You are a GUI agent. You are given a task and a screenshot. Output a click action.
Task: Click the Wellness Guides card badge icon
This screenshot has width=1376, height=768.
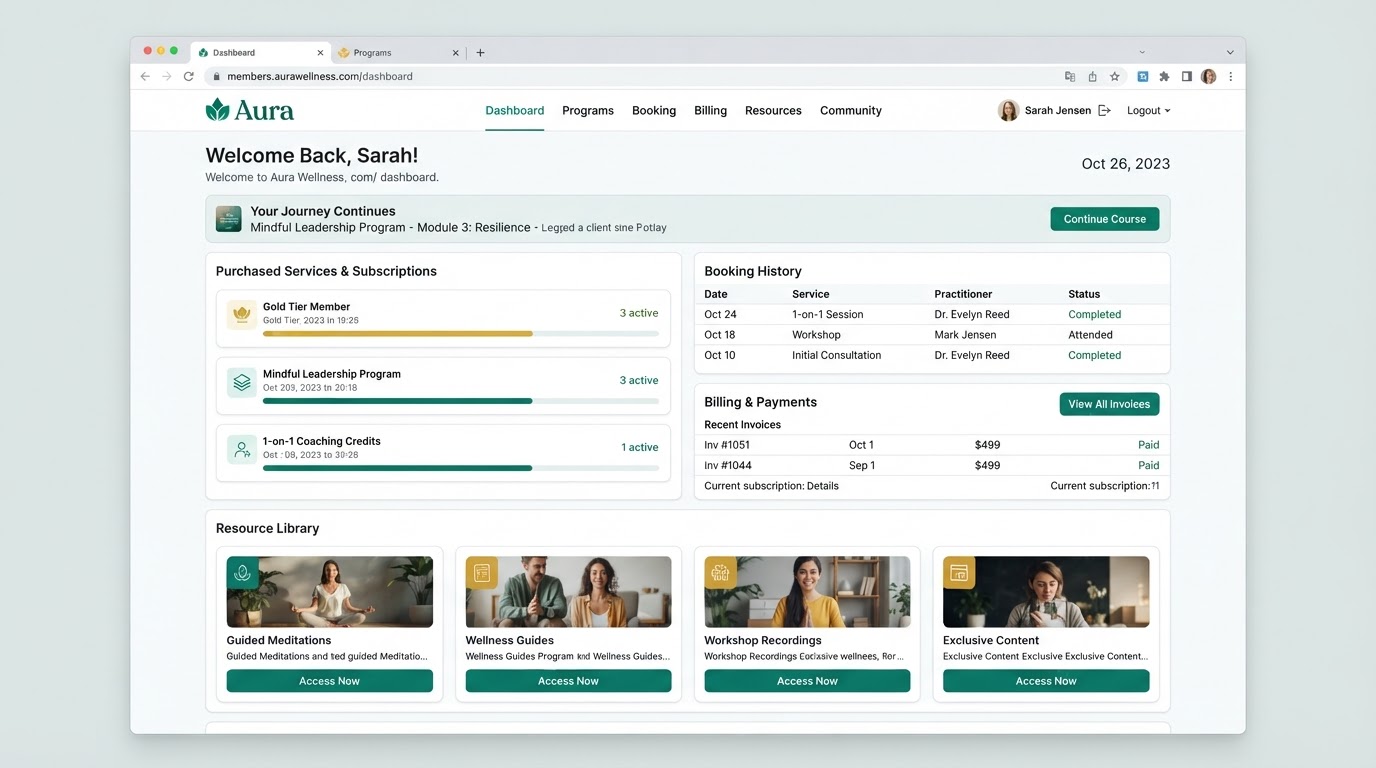(481, 573)
